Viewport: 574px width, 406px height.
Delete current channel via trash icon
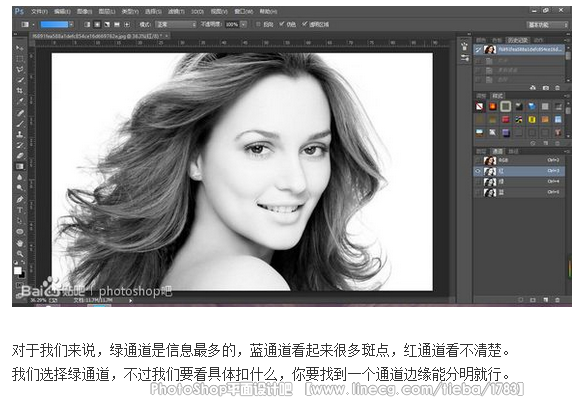pos(558,300)
